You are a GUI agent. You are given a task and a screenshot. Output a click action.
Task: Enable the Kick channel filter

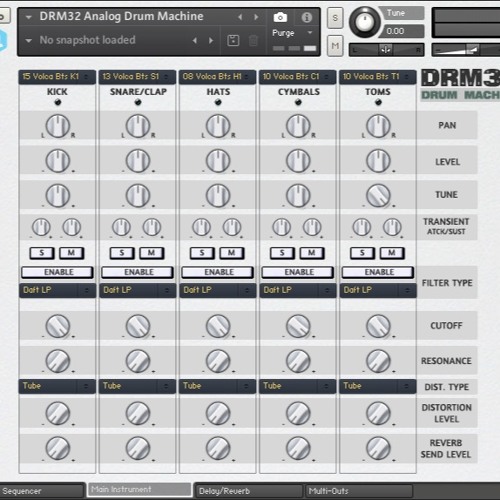[x=57, y=272]
